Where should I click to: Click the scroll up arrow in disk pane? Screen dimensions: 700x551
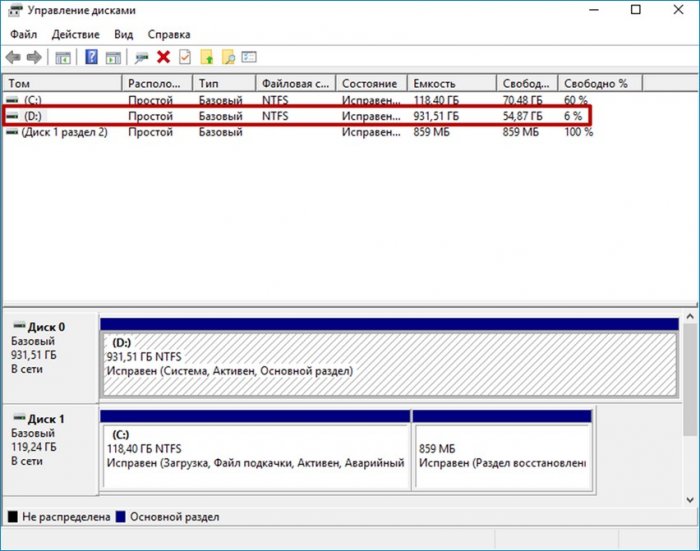click(x=690, y=316)
